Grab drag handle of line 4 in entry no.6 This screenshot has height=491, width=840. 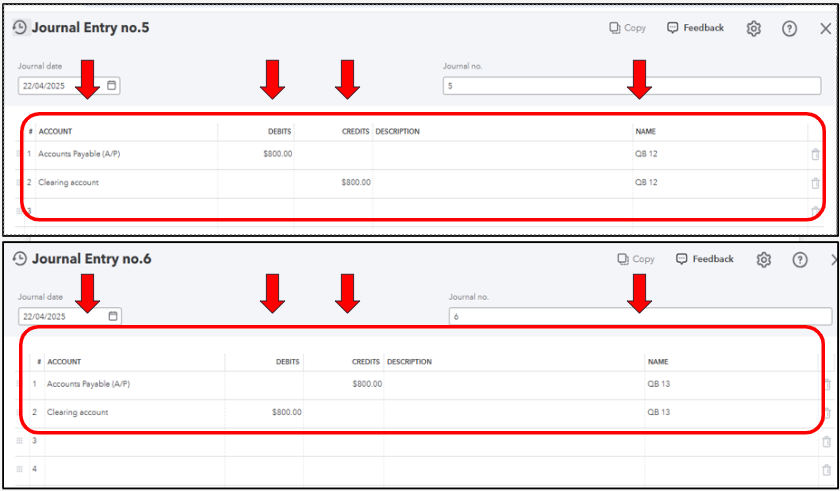(20, 469)
